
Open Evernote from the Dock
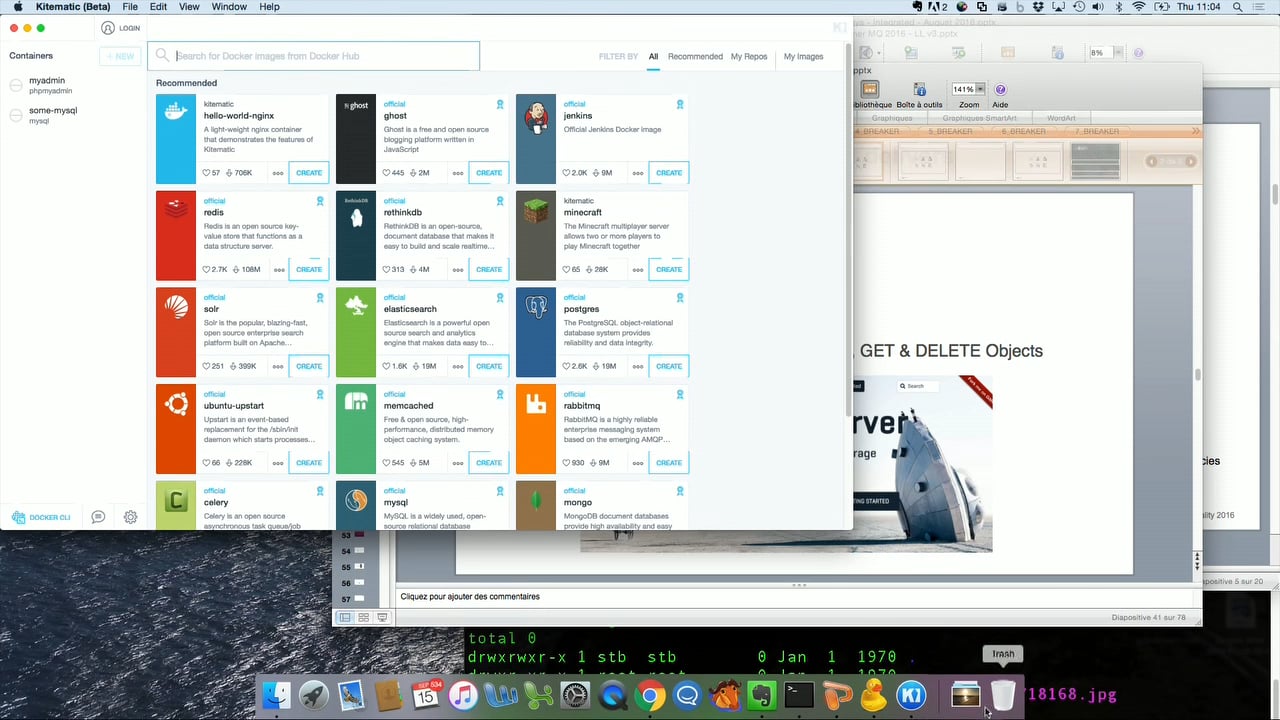coord(762,696)
